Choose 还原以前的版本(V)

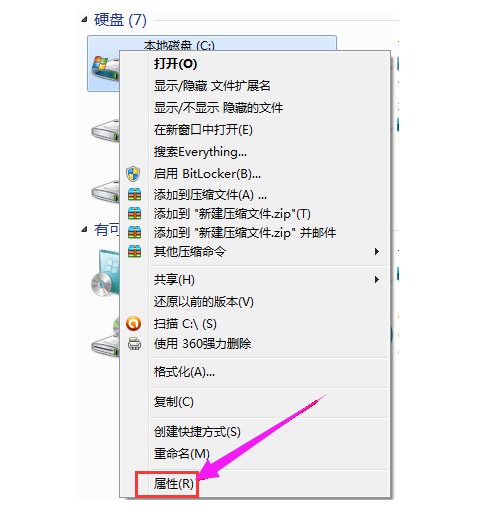coord(204,302)
